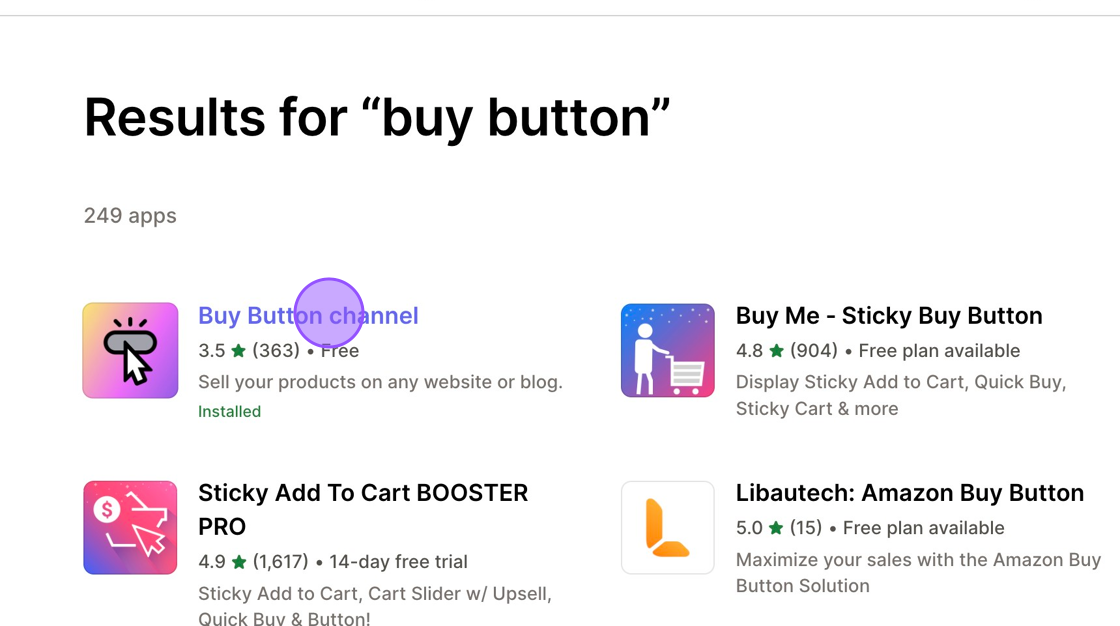
Task: Click the "14-day free trial" text
Action: 398,562
